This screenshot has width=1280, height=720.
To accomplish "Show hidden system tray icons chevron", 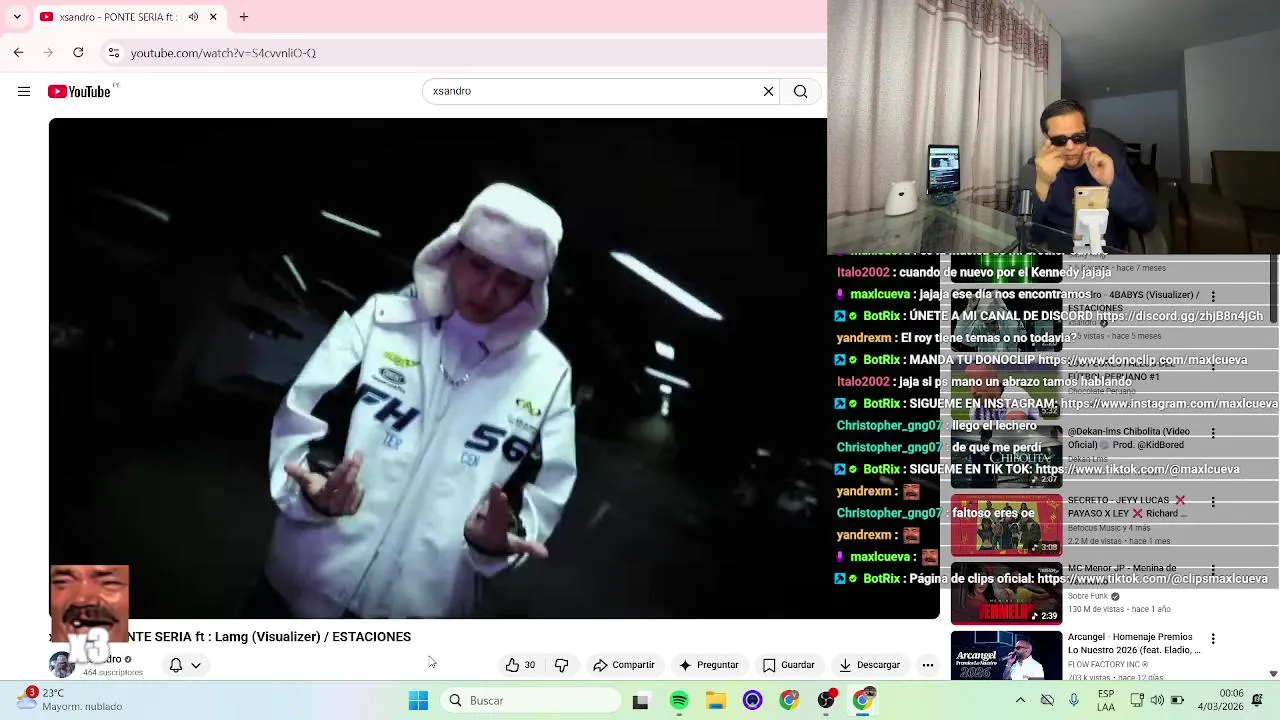I will (1020, 700).
